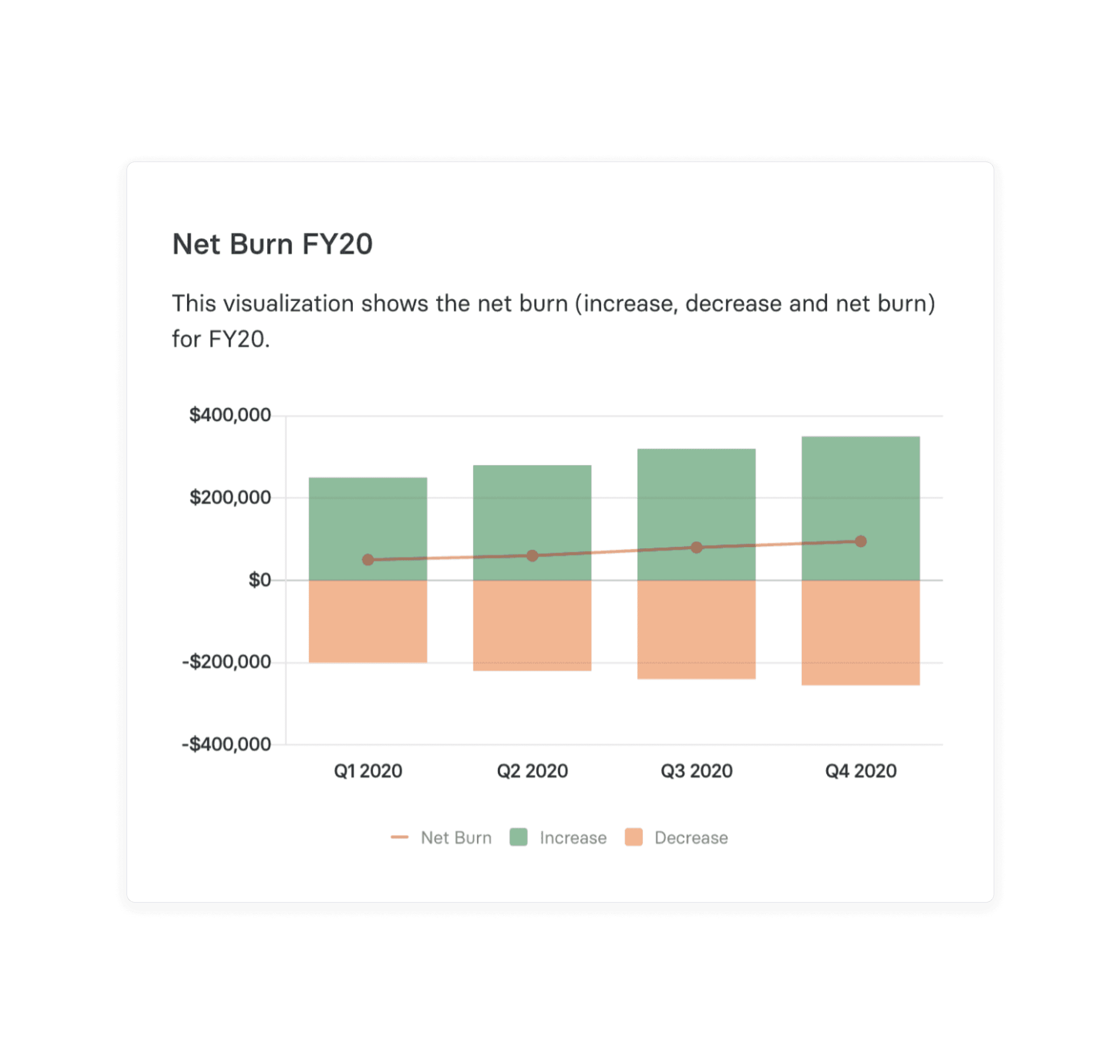Toggle the Net Burn legend entry
This screenshot has width=1120, height=1064.
click(x=442, y=838)
